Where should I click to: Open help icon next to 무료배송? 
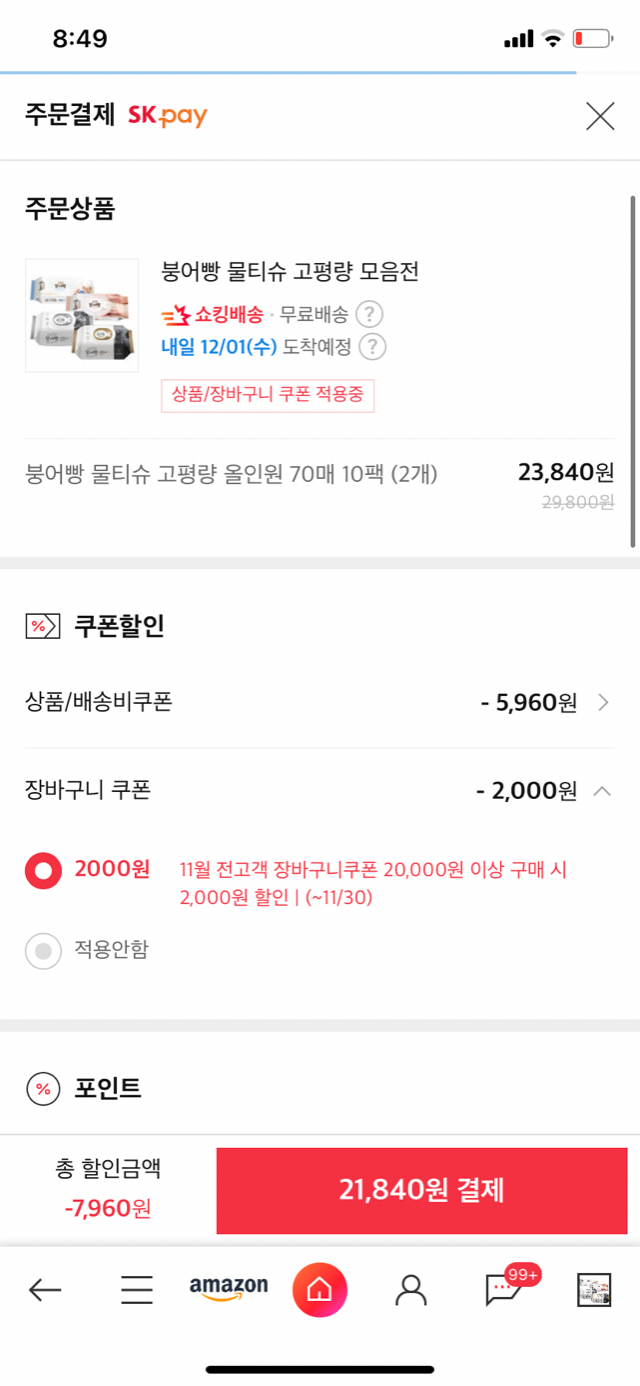370,315
